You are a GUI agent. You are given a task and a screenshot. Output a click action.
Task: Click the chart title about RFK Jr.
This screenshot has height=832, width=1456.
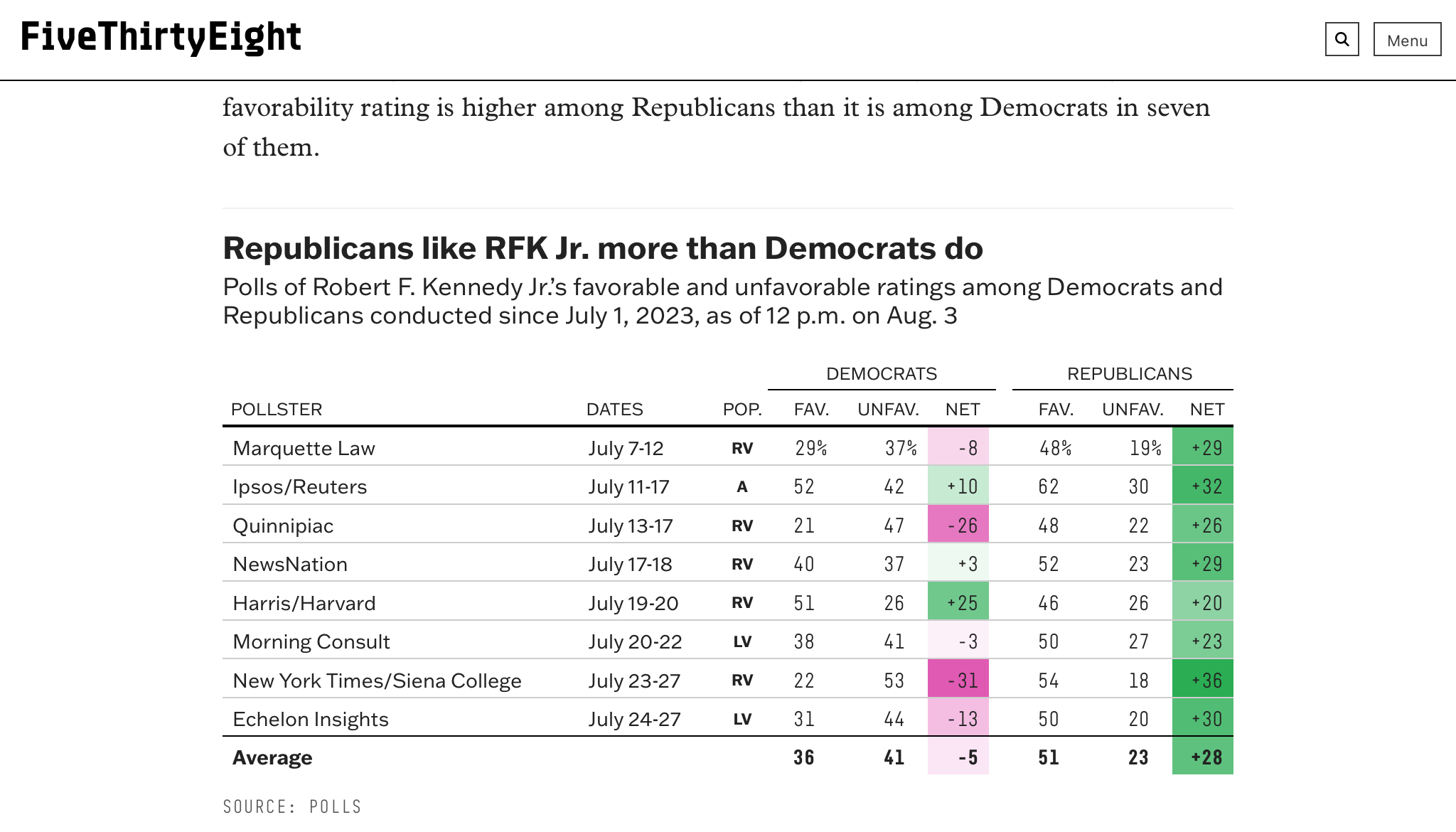coord(603,248)
